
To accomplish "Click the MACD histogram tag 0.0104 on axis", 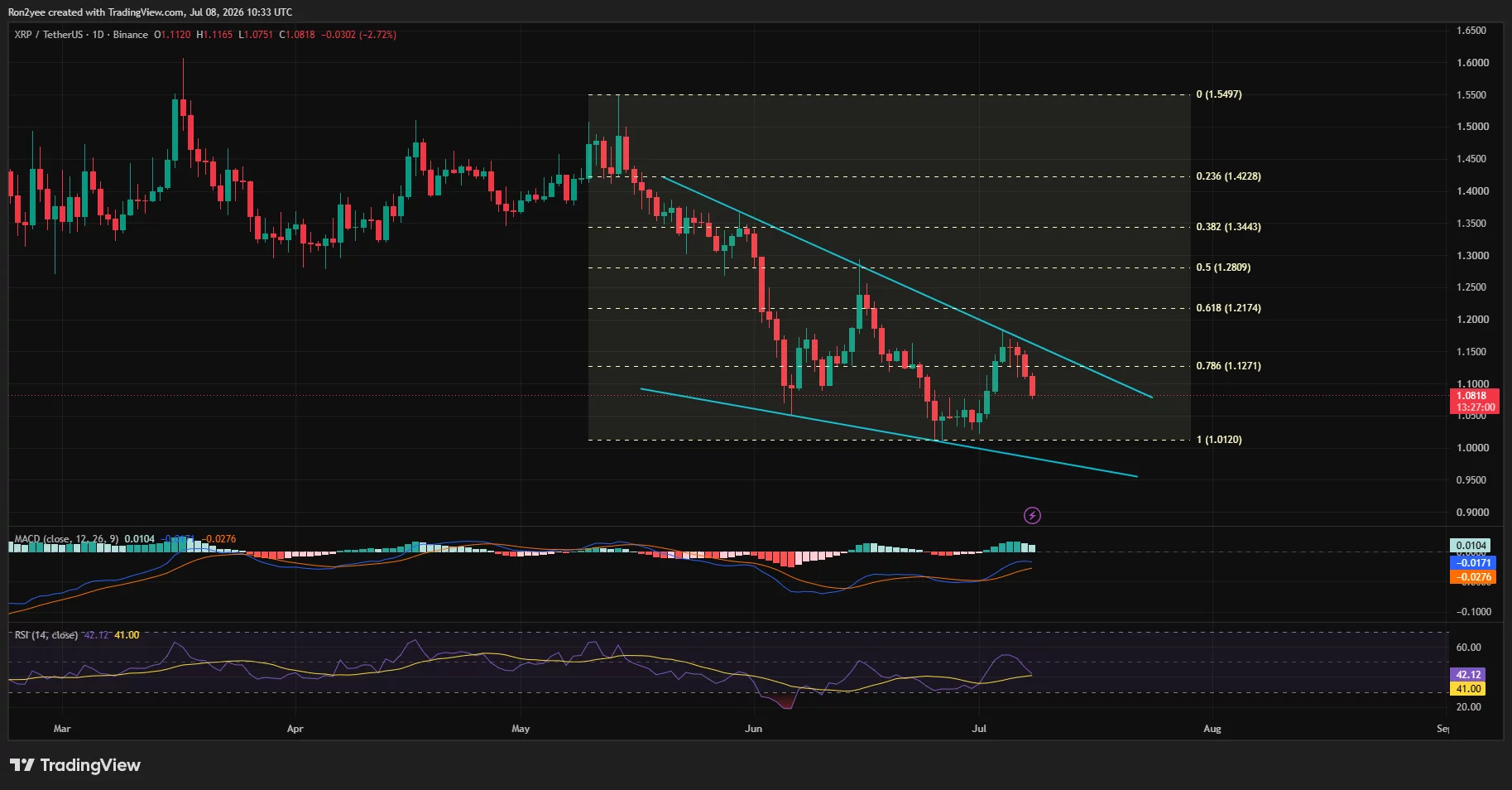I will click(1471, 546).
